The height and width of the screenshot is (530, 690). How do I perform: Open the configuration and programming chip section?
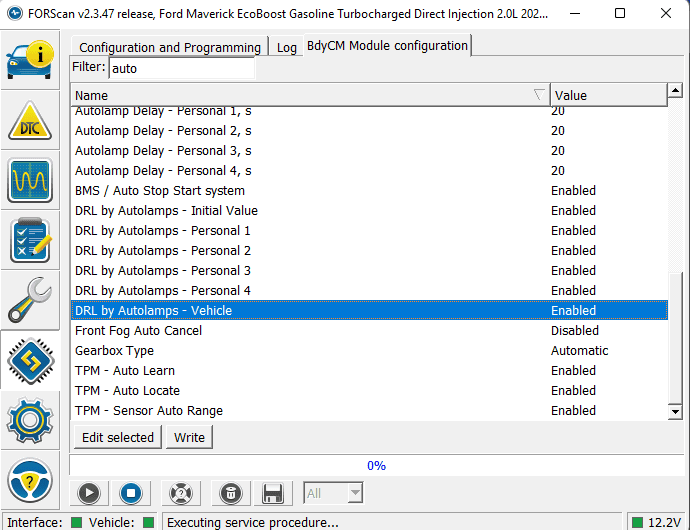(30, 361)
